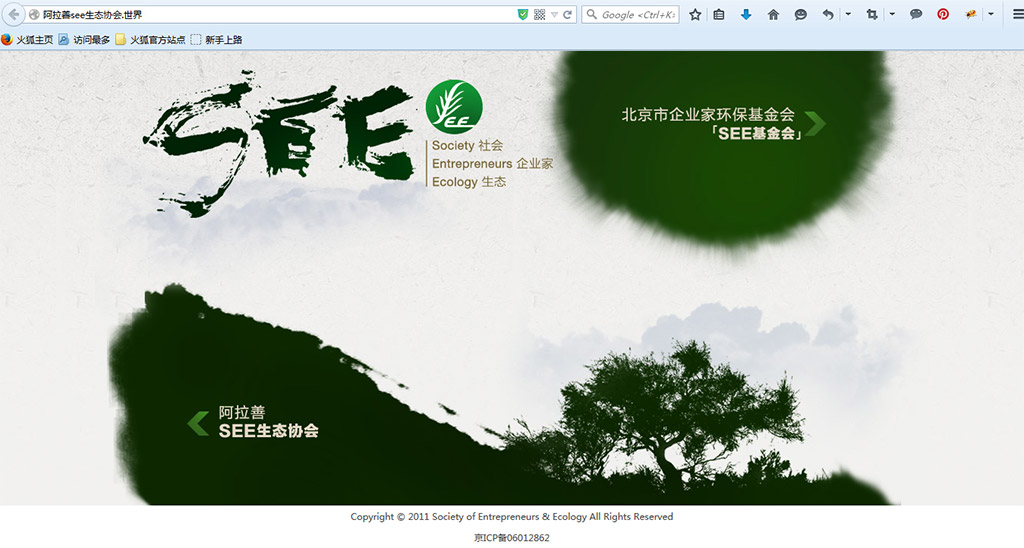1024x548 pixels.
Task: Click right chevron beside SEE基金会
Action: (815, 123)
